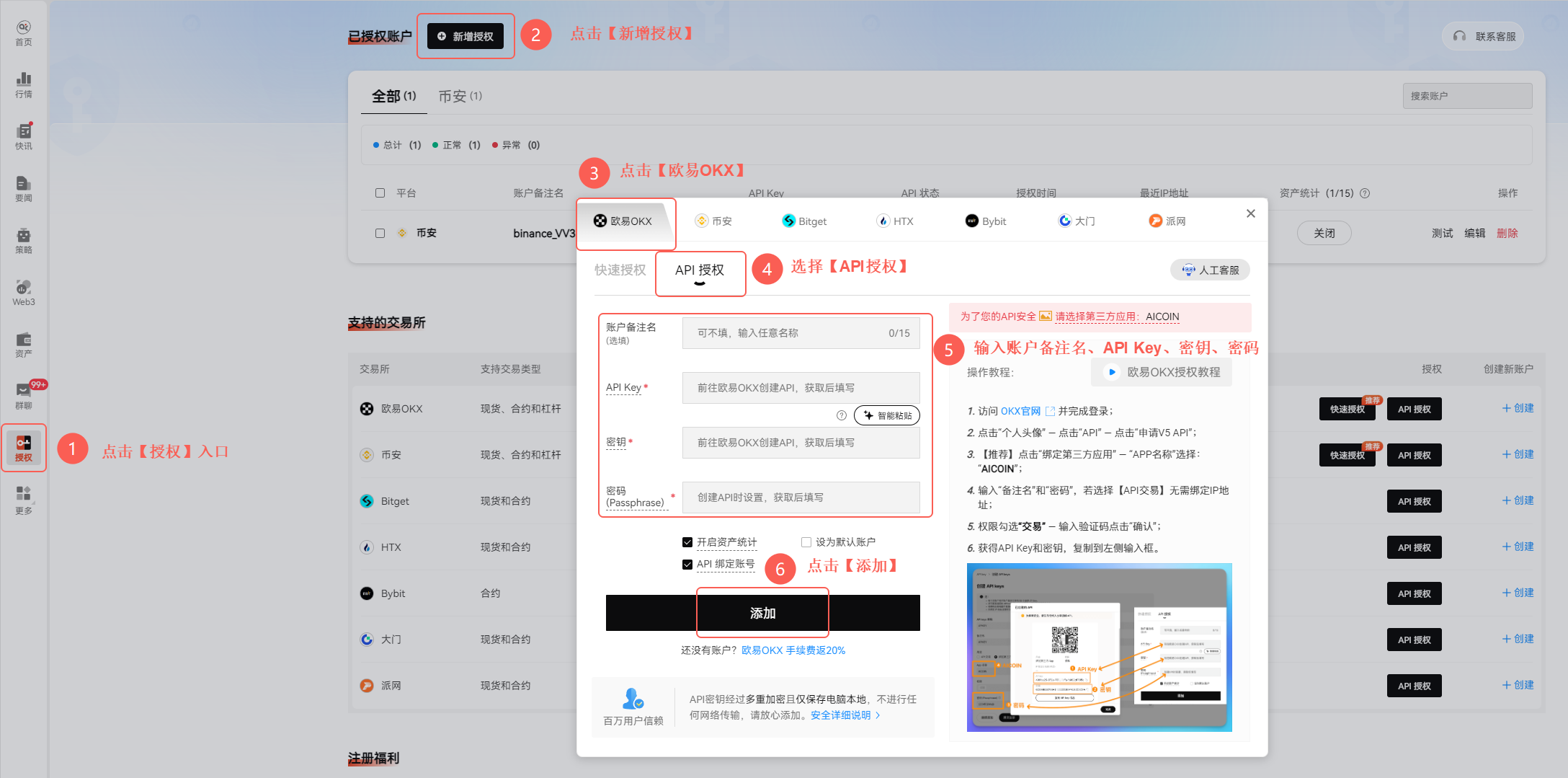Click API 授权 button in Bybit row
Screen dimensions: 1568x778
click(x=1414, y=593)
